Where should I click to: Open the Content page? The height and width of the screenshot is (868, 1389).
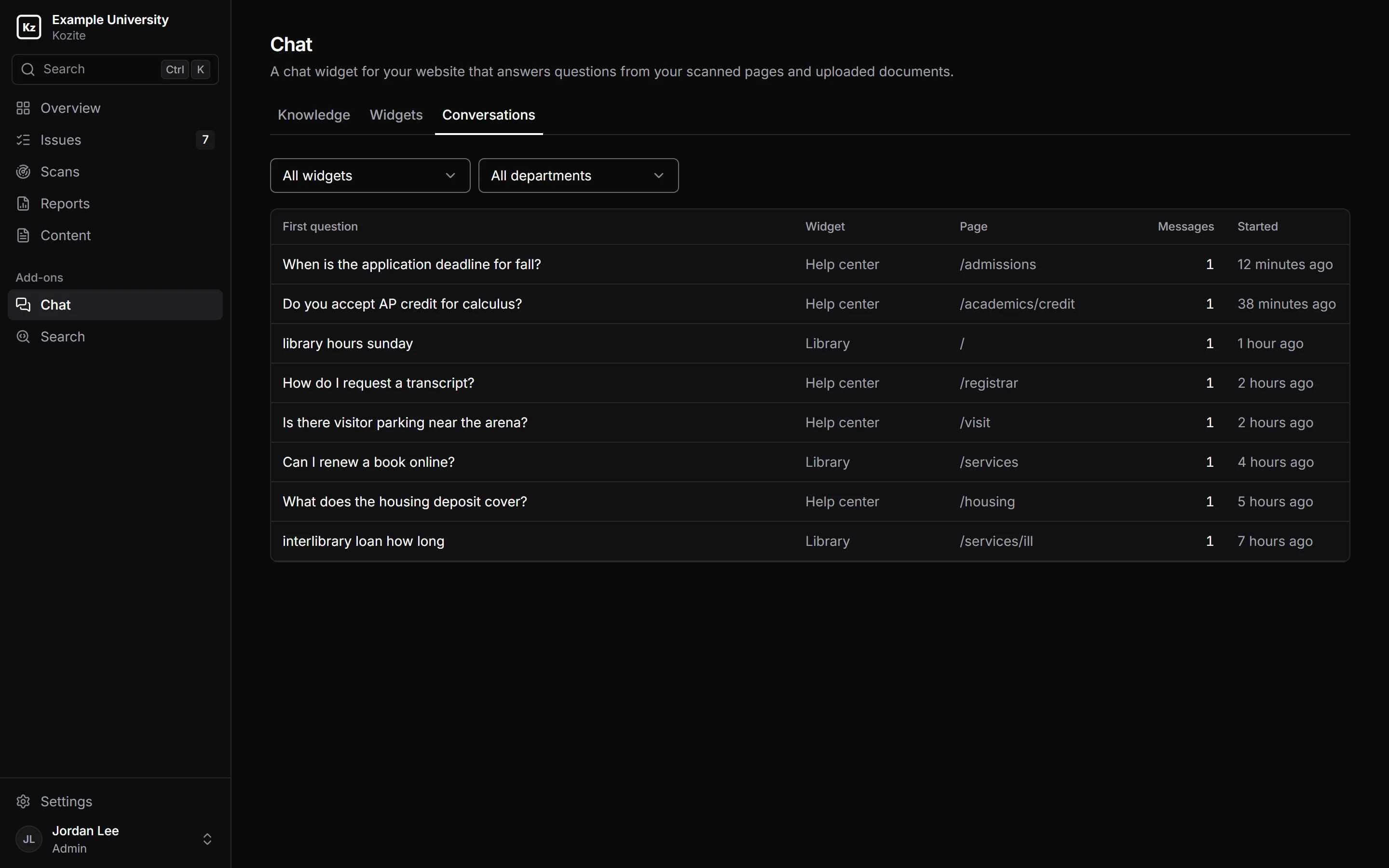[x=115, y=235]
